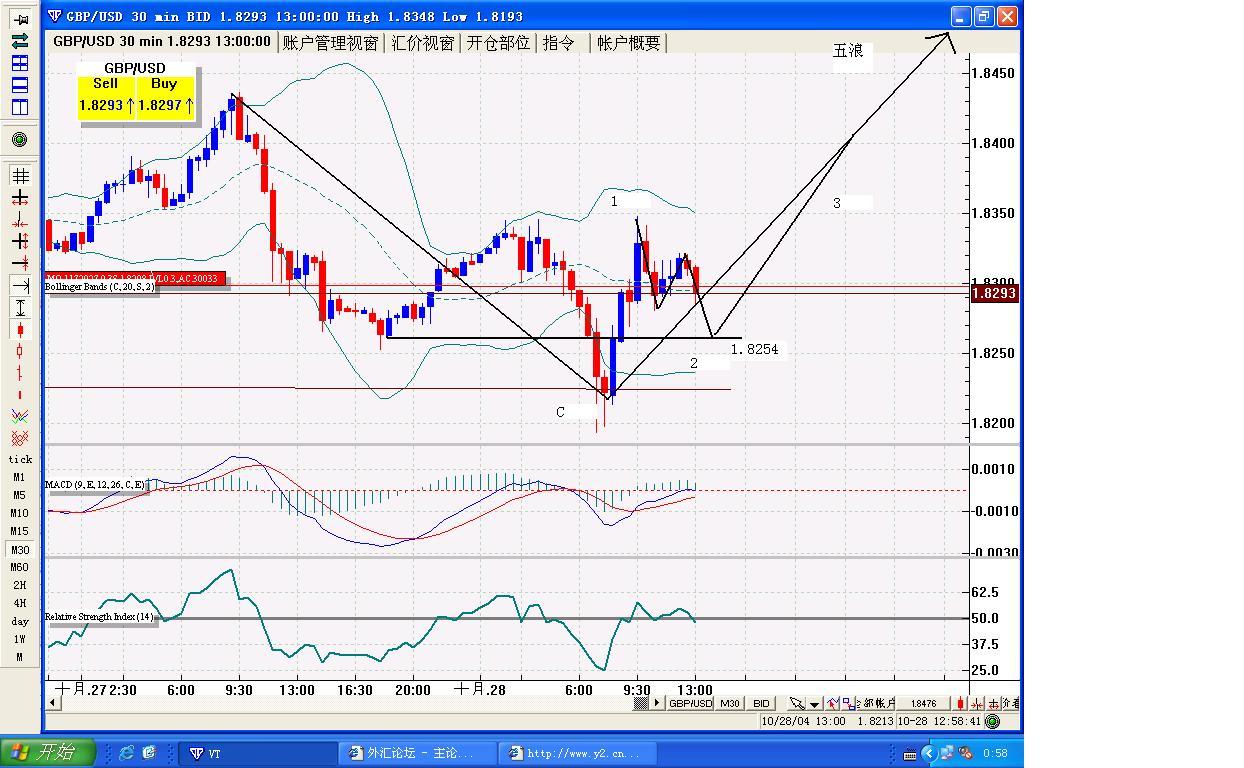
Task: Select the crosshair cursor tool
Action: coord(19,198)
